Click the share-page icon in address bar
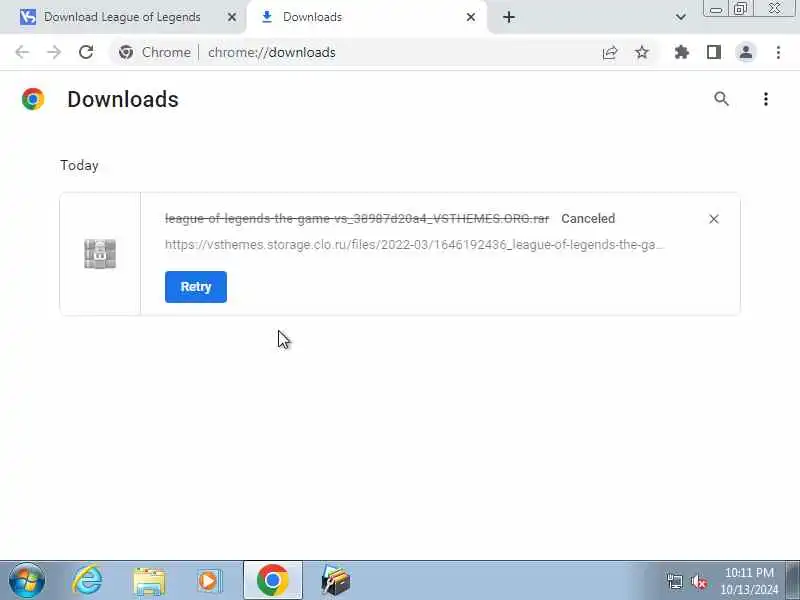 click(610, 52)
